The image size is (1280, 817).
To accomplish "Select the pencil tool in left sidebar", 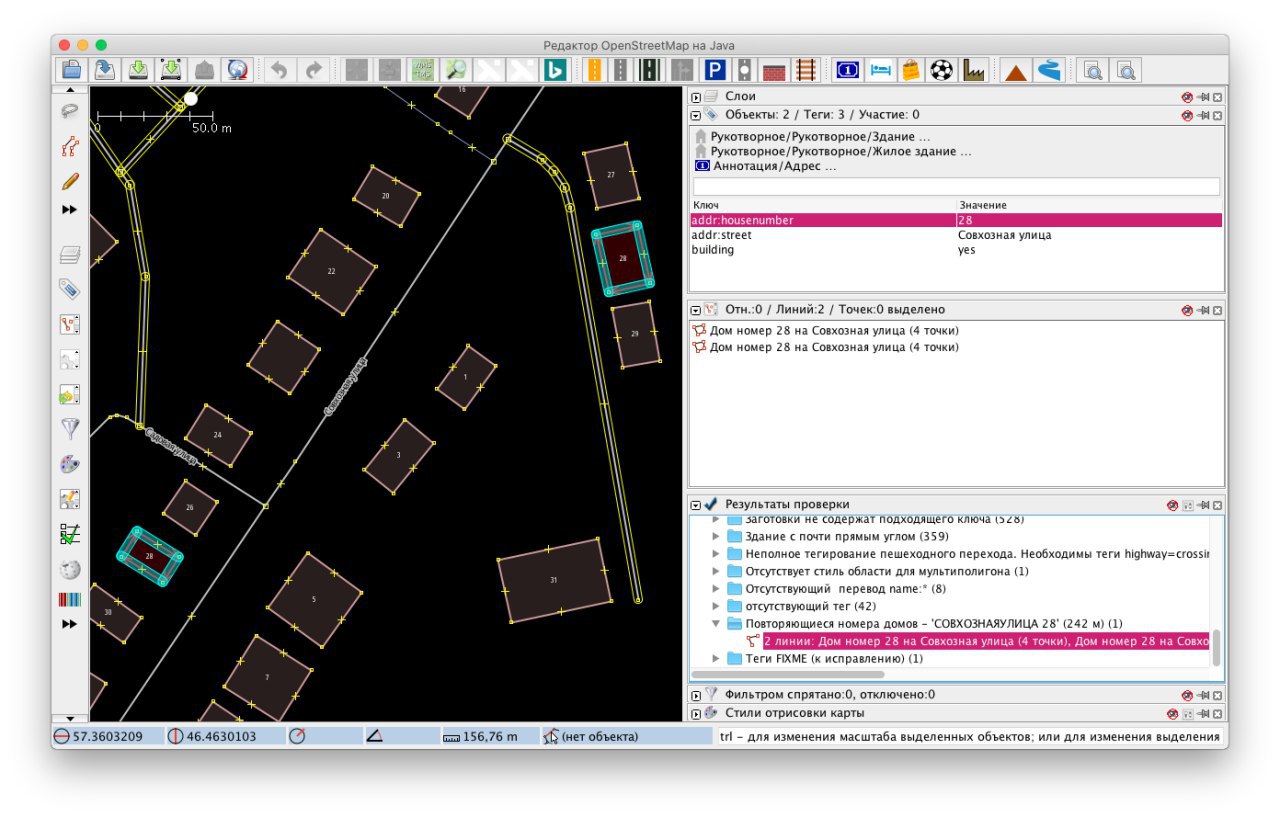I will click(70, 182).
